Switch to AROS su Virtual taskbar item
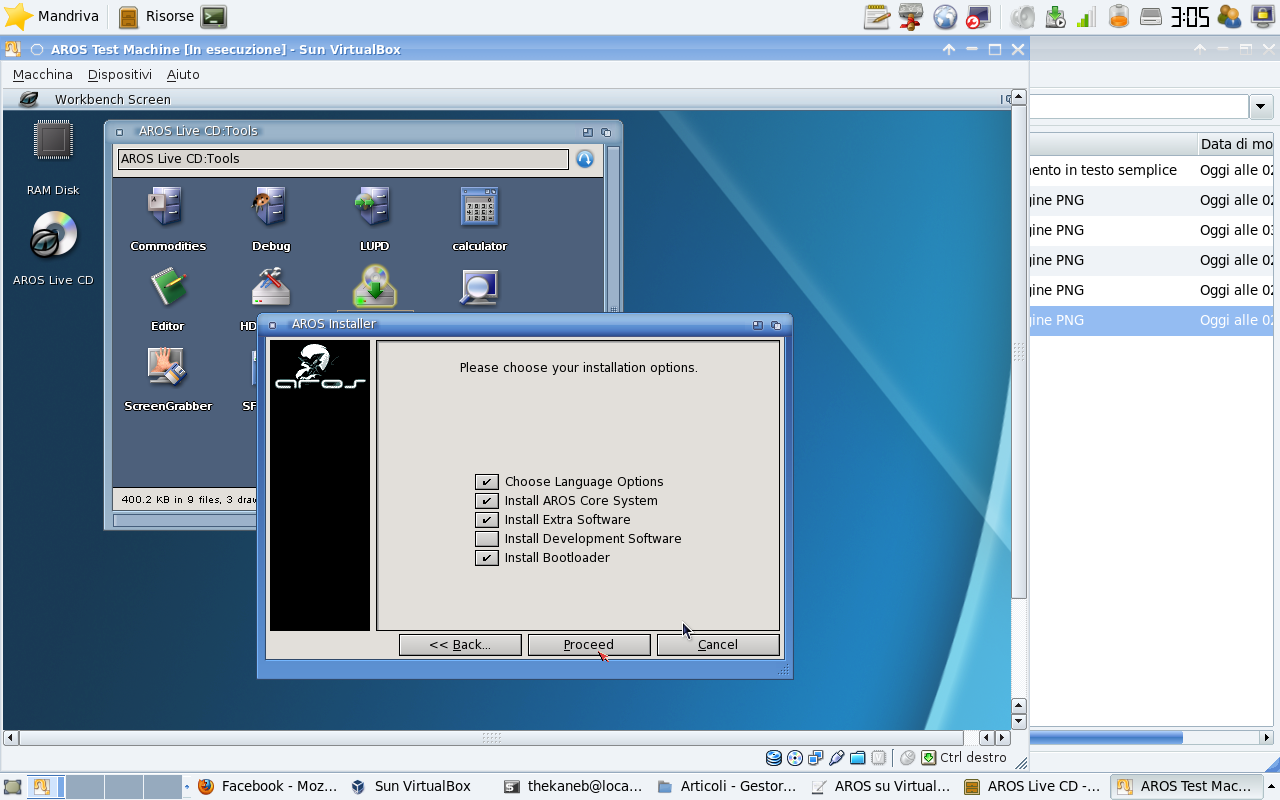 (x=880, y=787)
